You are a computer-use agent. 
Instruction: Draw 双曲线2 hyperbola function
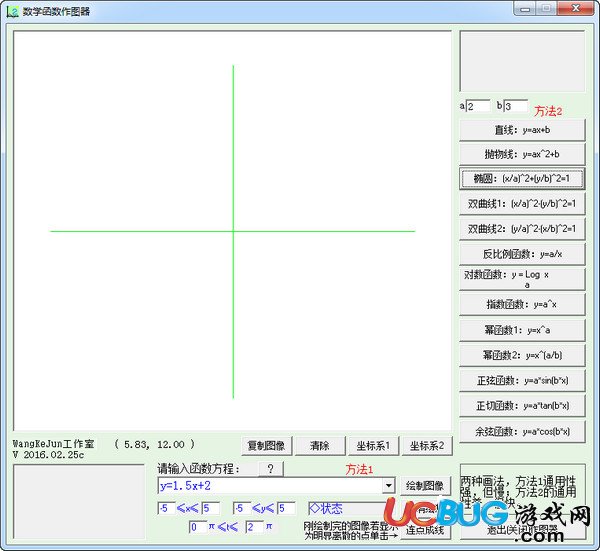point(522,229)
